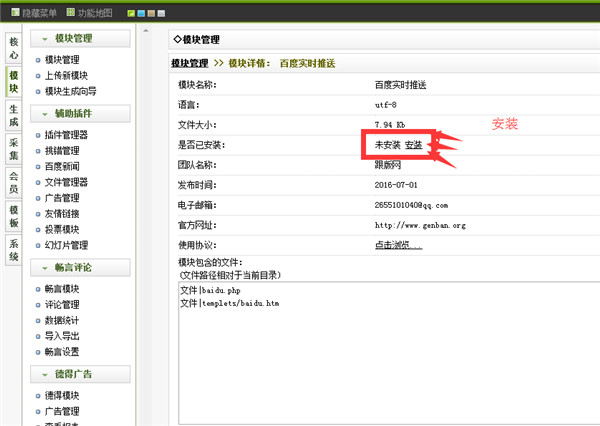Open 畅言模块 in the sidebar

pos(62,289)
